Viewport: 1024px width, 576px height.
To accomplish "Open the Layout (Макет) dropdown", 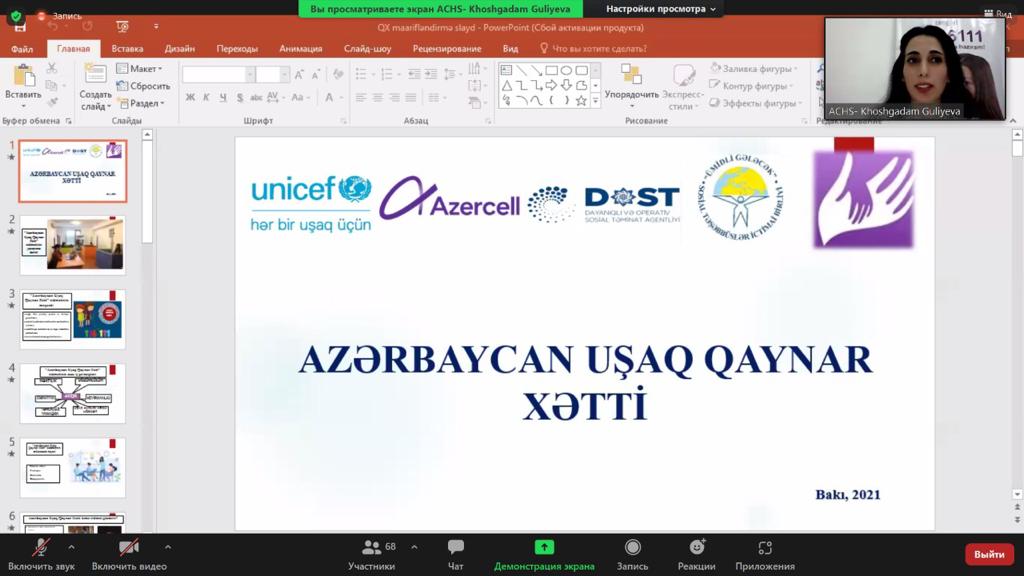I will [x=139, y=69].
